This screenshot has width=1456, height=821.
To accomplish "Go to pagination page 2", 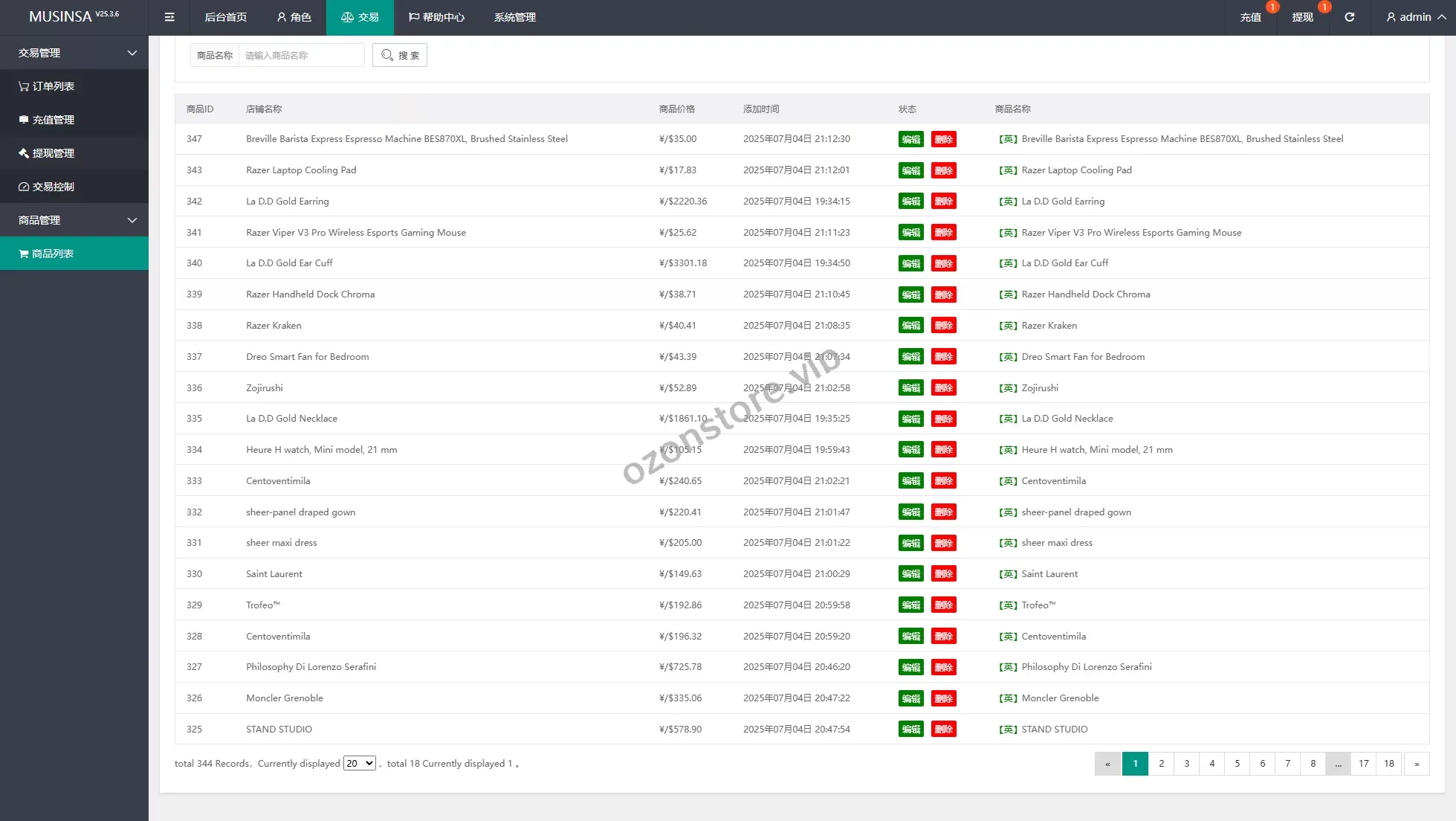I will coord(1161,763).
